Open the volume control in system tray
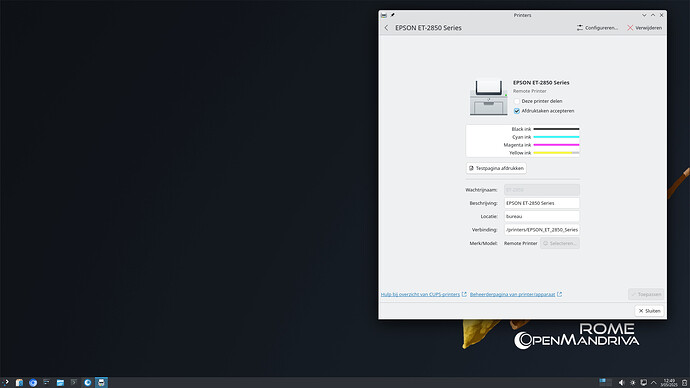Image resolution: width=690 pixels, height=388 pixels. pyautogui.click(x=621, y=383)
